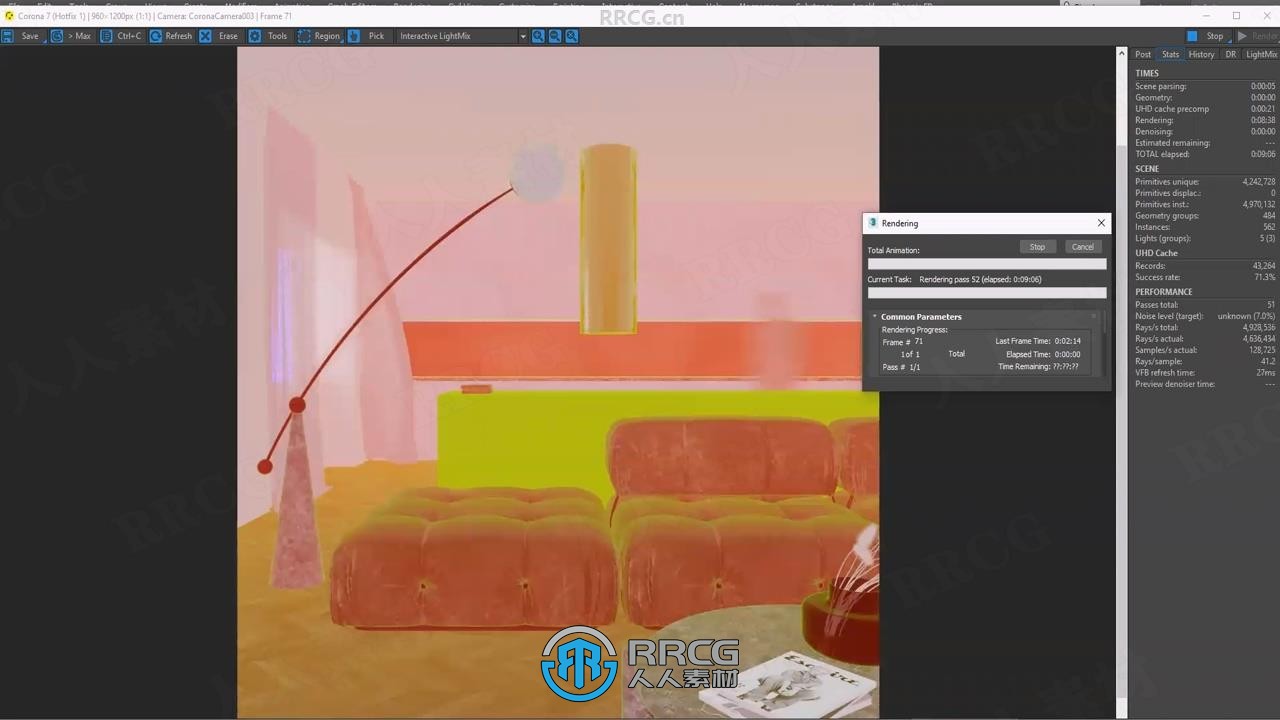Click the first magnifier zoom icon
1280x720 pixels.
pyautogui.click(x=538, y=36)
